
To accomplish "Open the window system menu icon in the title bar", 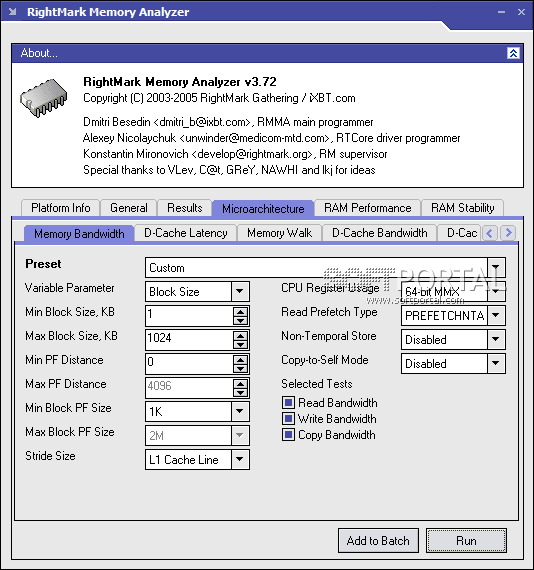I will (12, 12).
